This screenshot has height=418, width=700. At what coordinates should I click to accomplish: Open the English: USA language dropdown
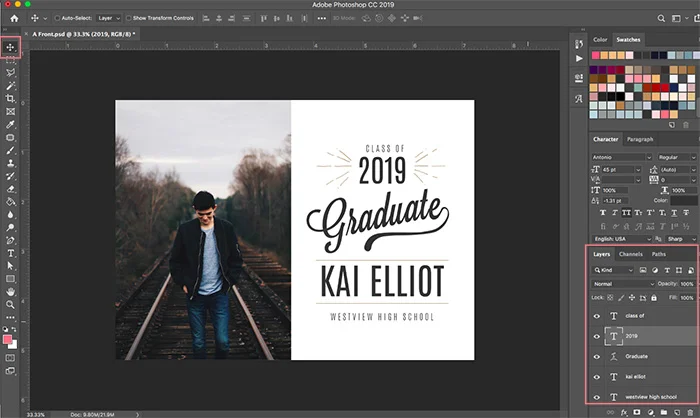tap(621, 239)
